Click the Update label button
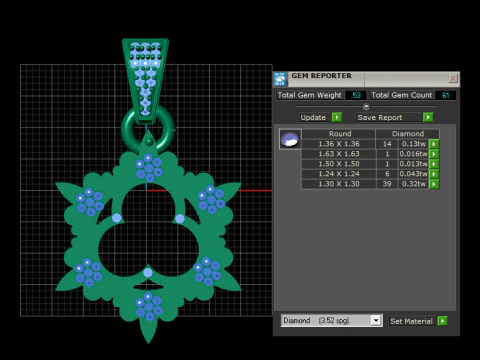The width and height of the screenshot is (480, 360). pos(313,117)
